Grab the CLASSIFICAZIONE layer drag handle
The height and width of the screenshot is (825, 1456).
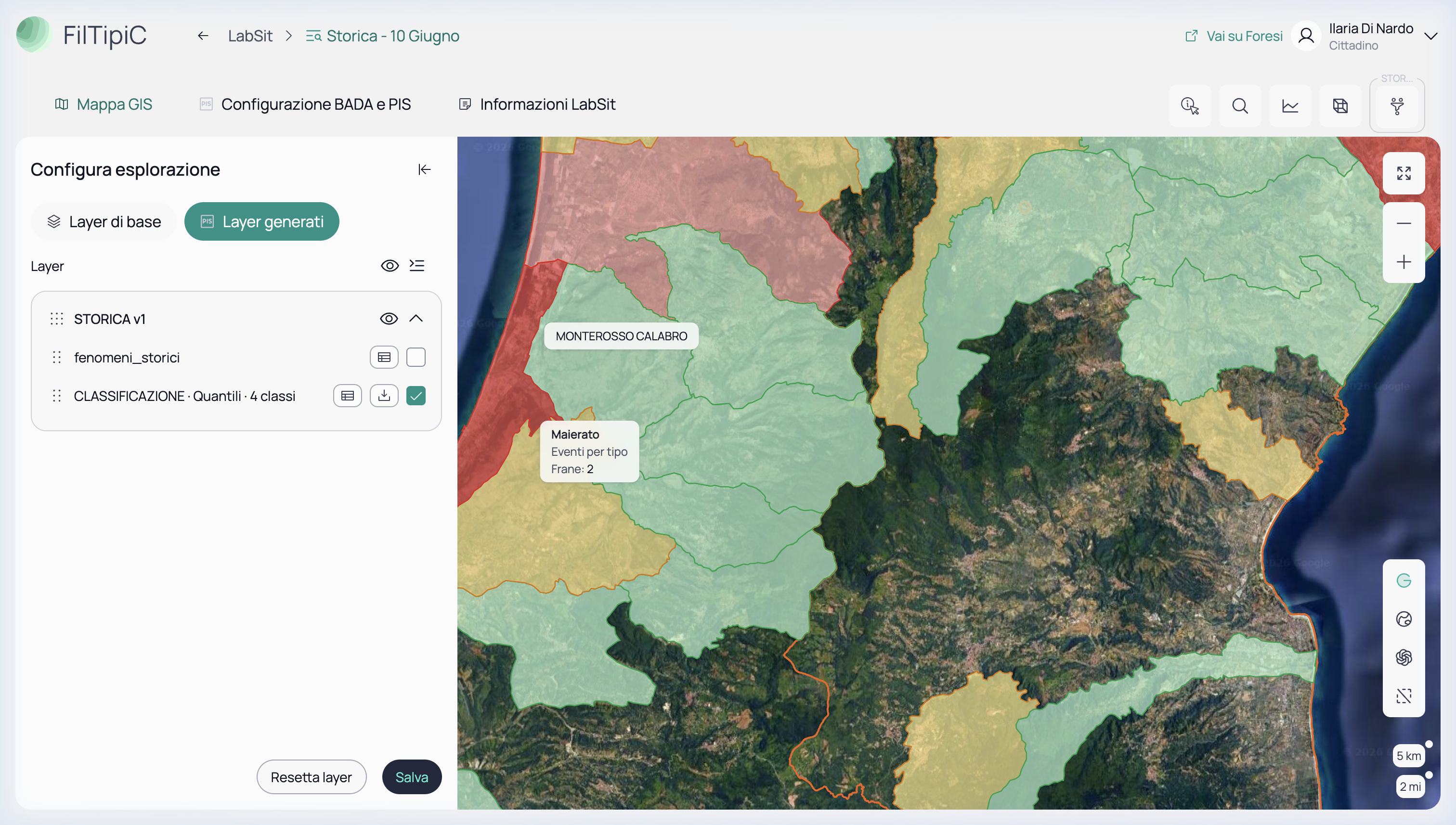(57, 396)
